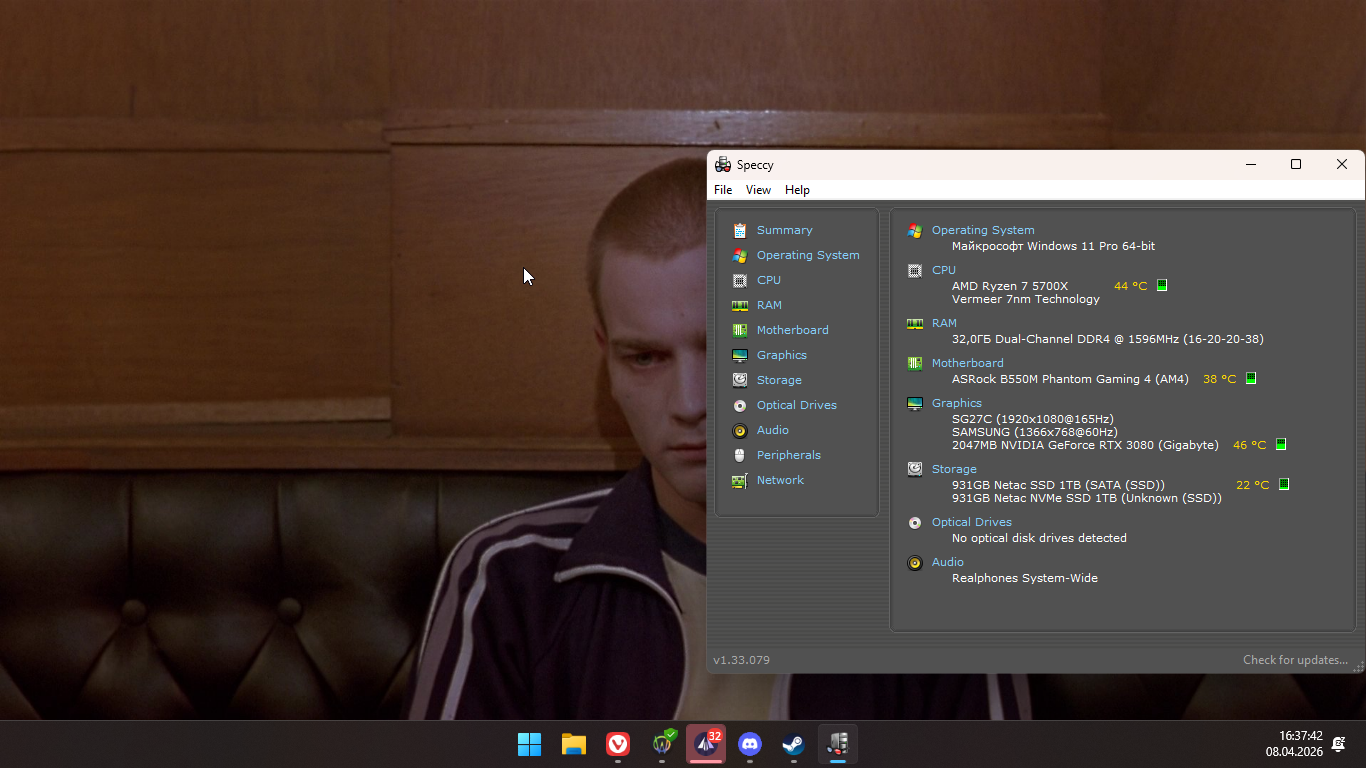Screen dimensions: 1366x768
Task: Click the RAM chip icon in sidebar
Action: coord(739,306)
